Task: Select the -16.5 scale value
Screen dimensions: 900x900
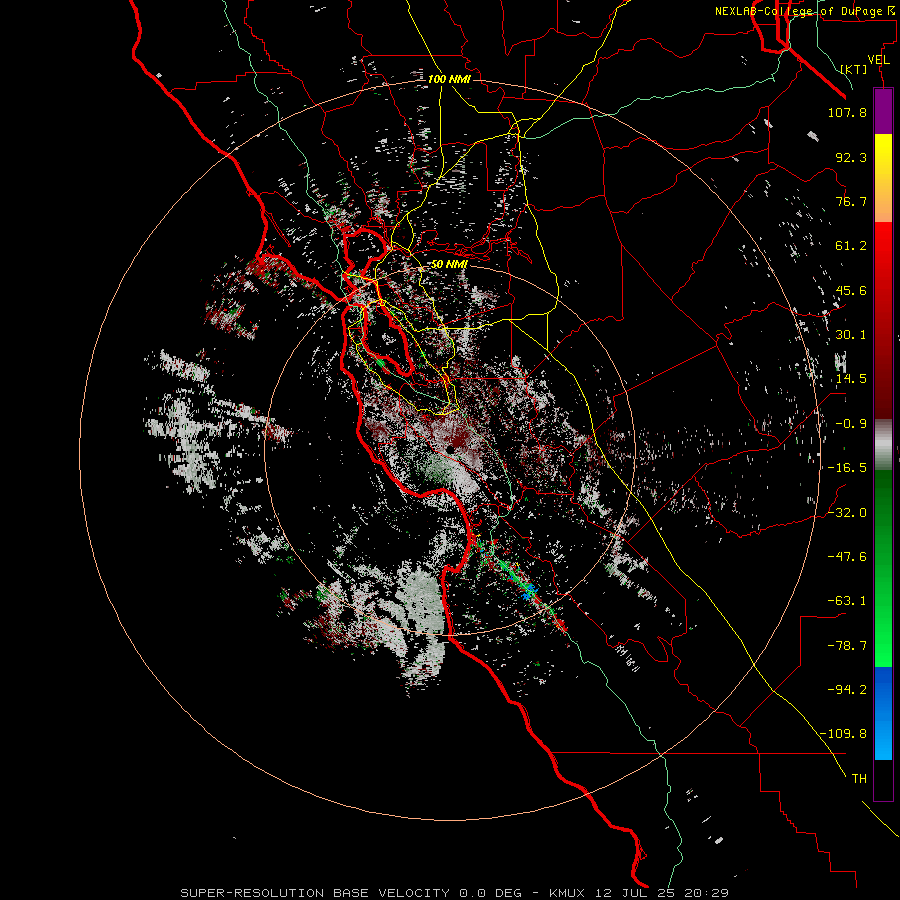Action: [x=847, y=468]
